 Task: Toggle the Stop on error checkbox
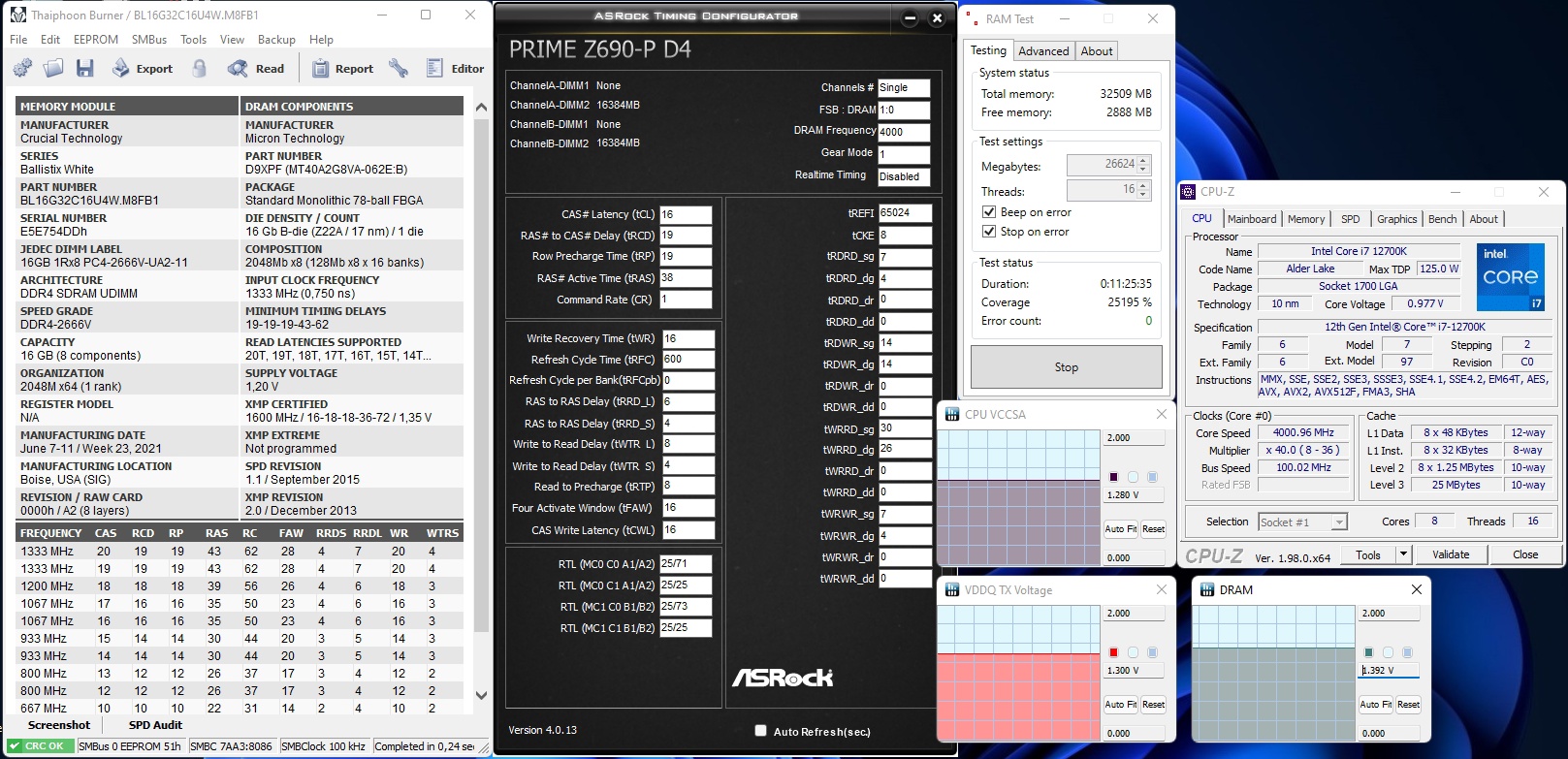[x=989, y=232]
